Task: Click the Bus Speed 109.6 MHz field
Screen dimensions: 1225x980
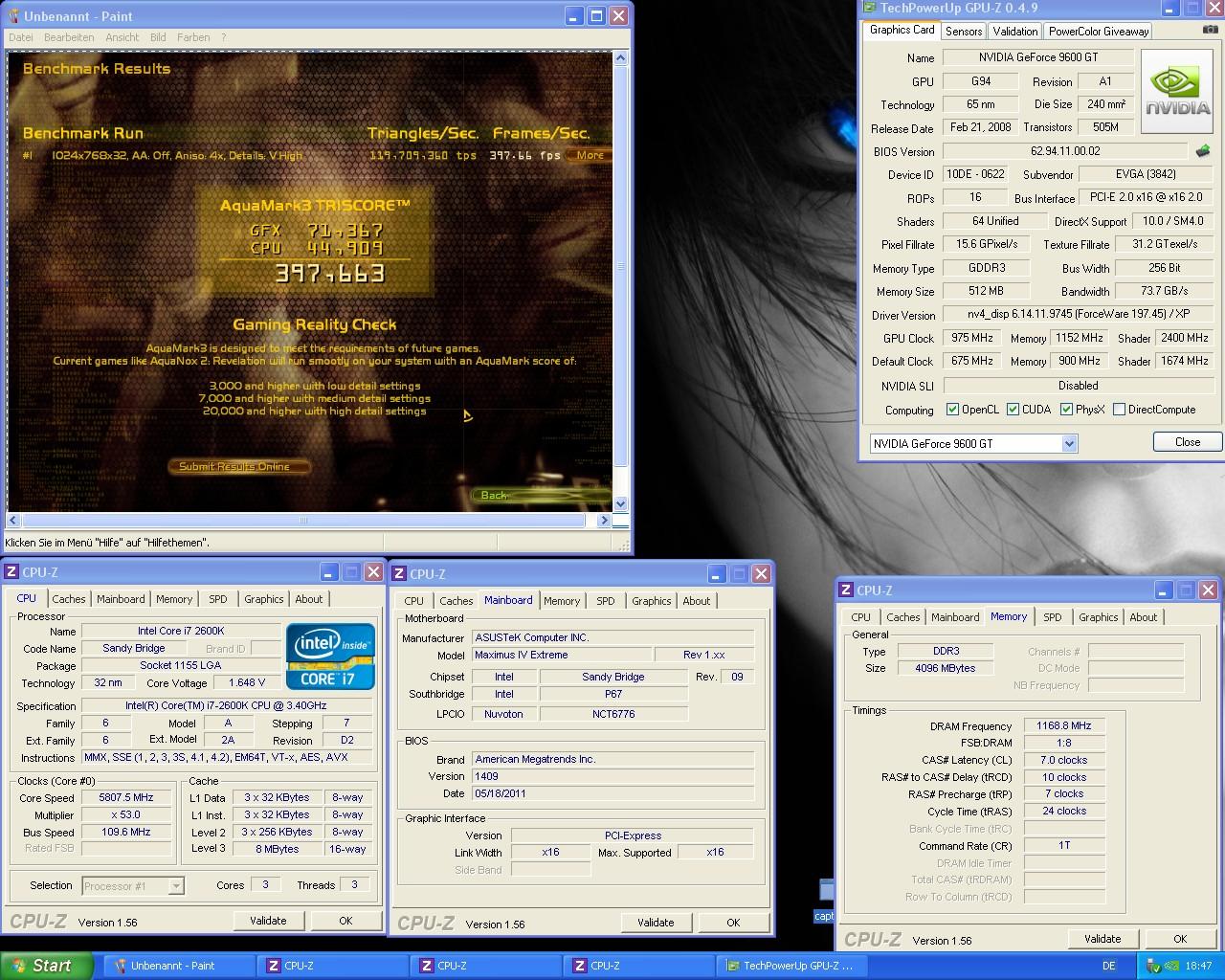Action: tap(126, 833)
